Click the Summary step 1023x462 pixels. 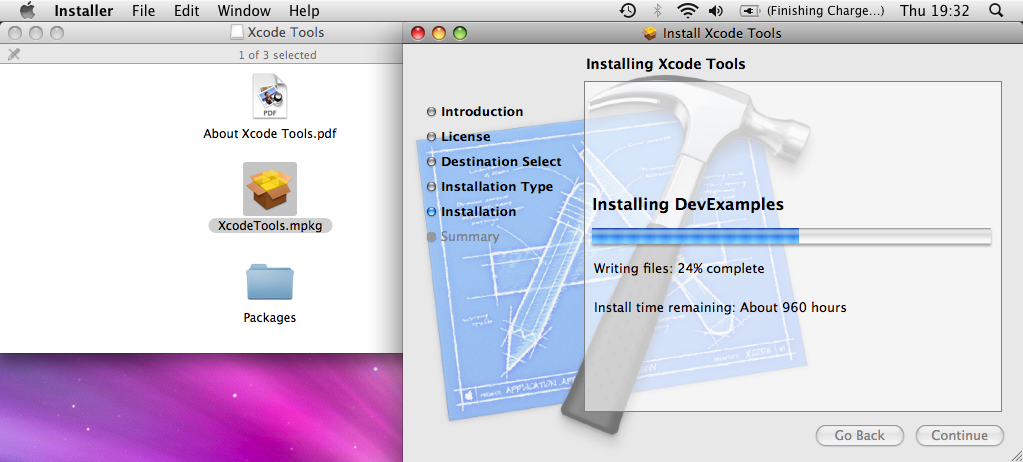(463, 236)
